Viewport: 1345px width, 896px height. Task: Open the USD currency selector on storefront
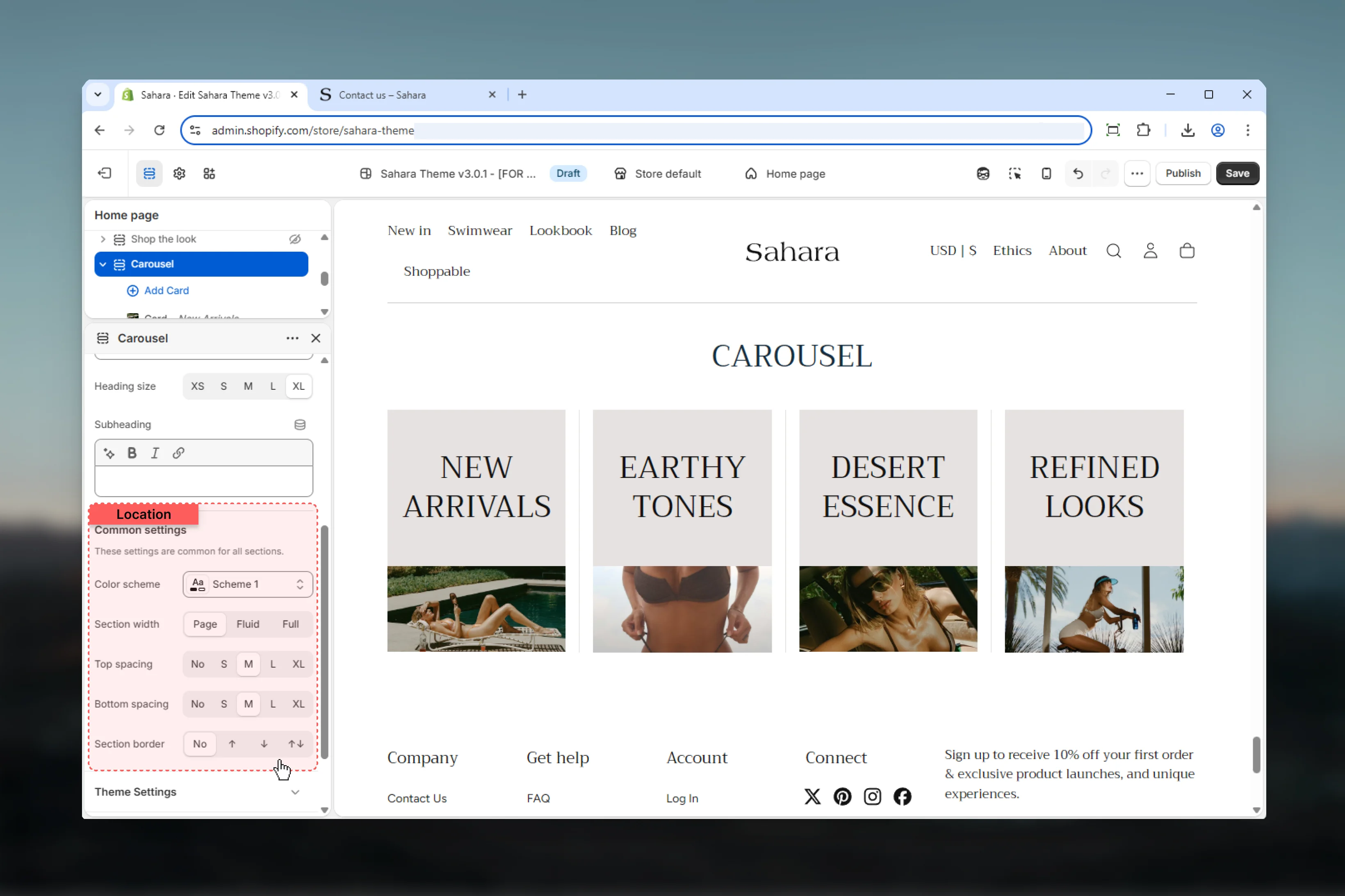pyautogui.click(x=953, y=250)
